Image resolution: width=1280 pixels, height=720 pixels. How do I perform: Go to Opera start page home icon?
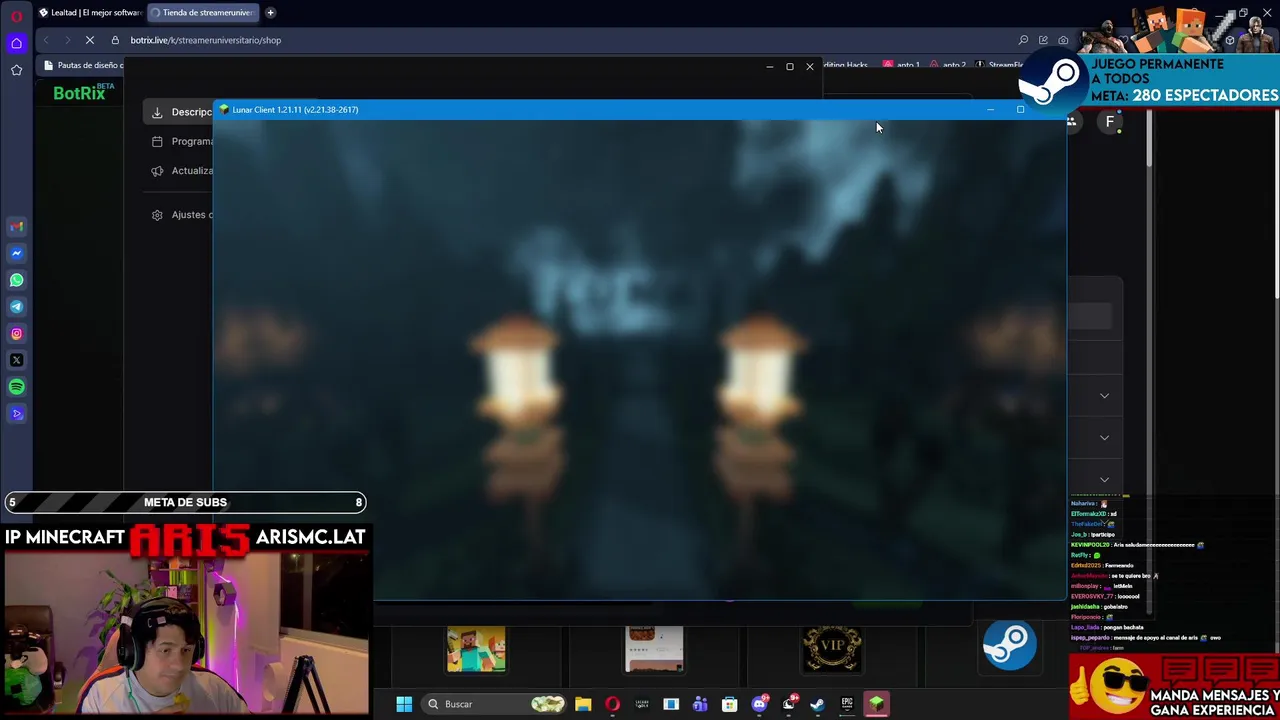coord(16,43)
